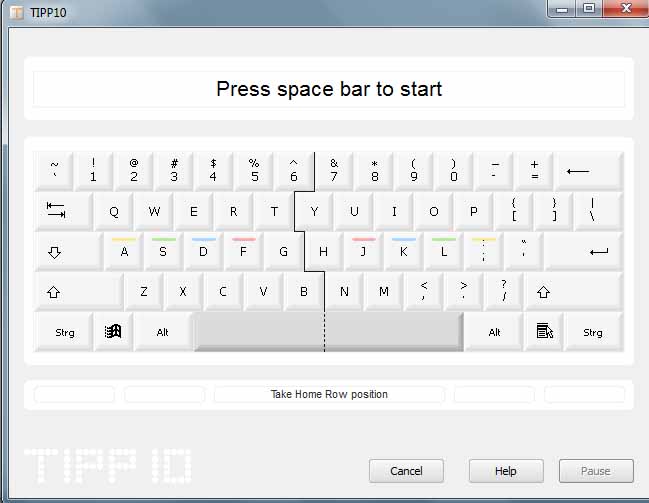This screenshot has height=503, width=649.
Task: Click the left Alt key
Action: click(x=163, y=332)
